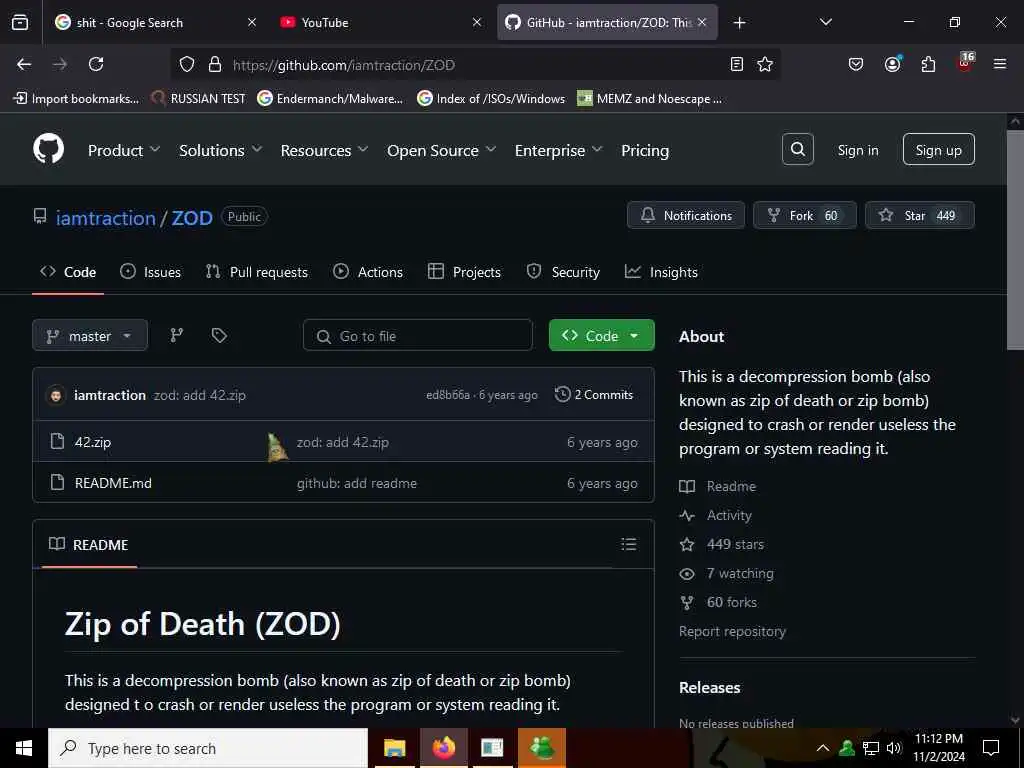
Task: Open the GitHub search magnifier button
Action: (x=797, y=150)
